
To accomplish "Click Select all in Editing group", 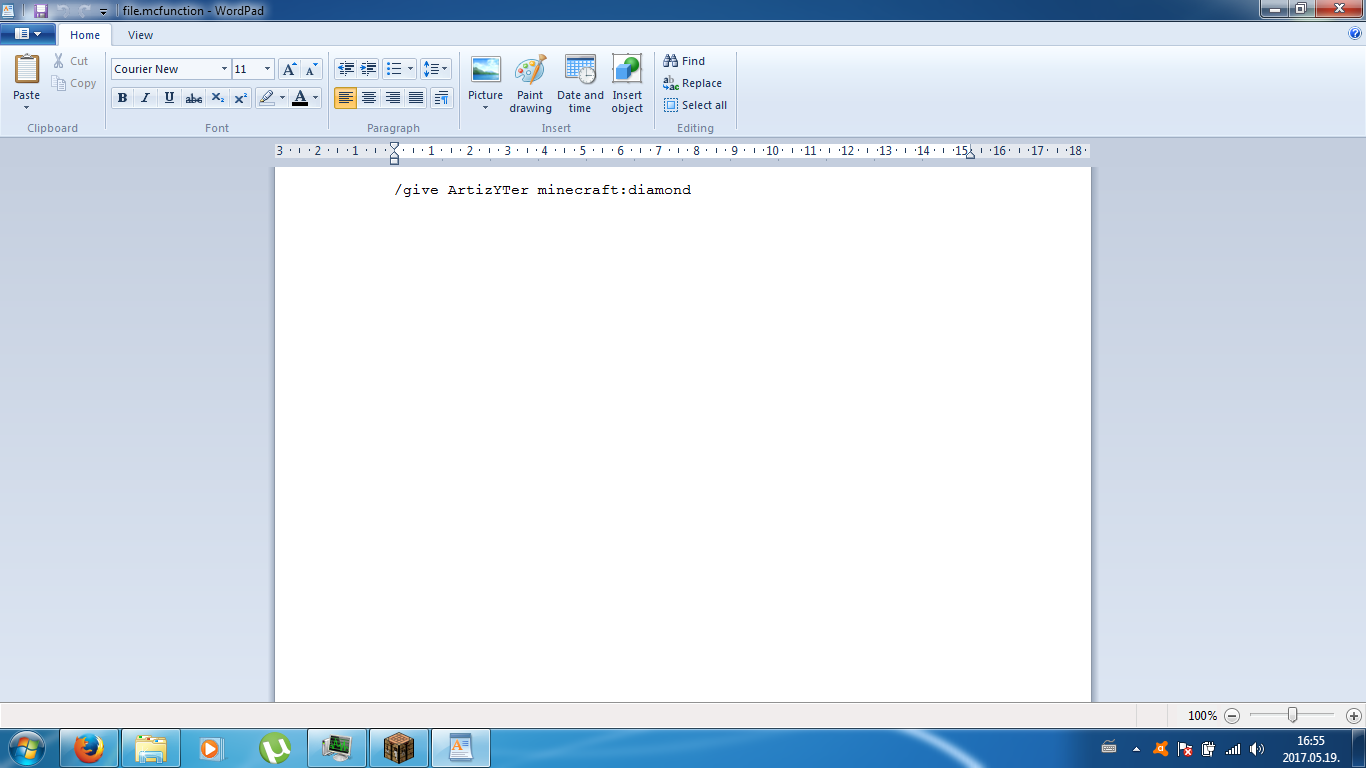I will pos(695,105).
